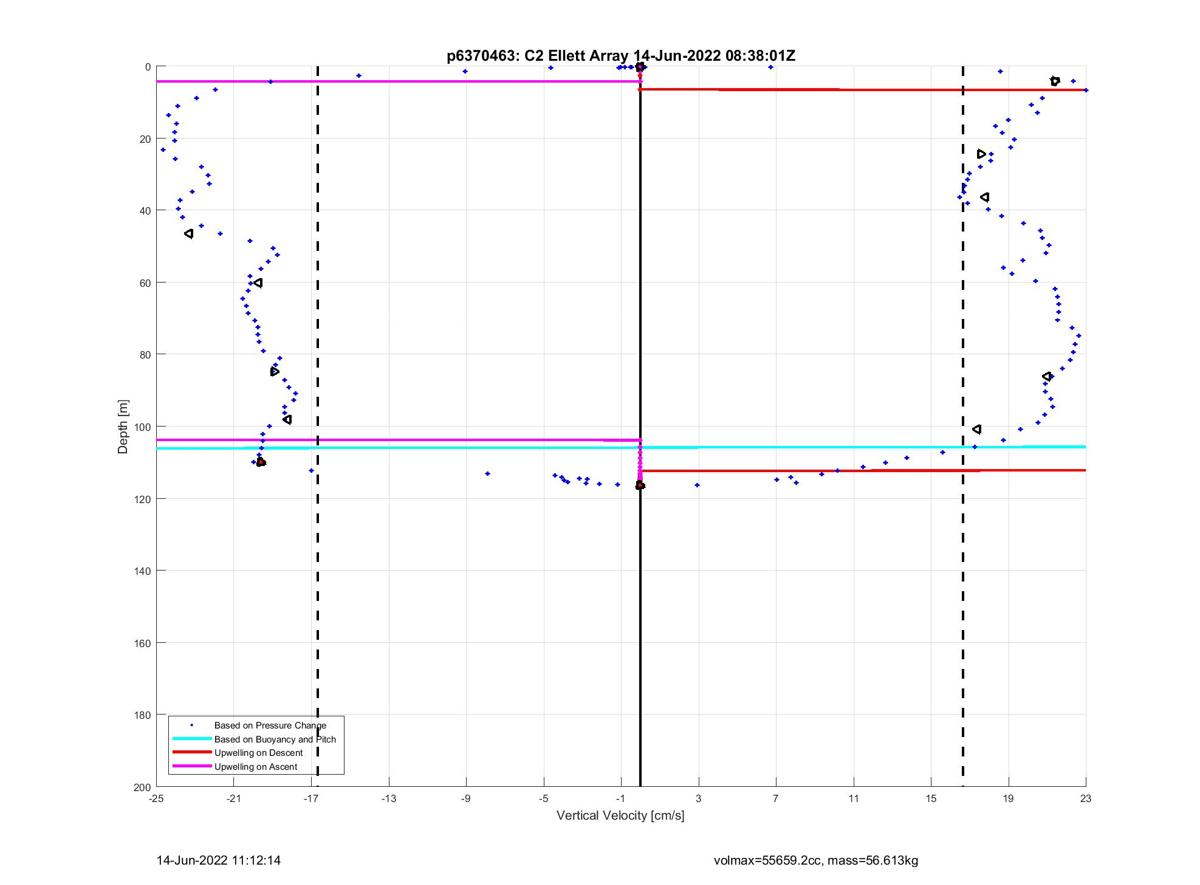The image size is (1200, 885).
Task: Click the x-axis tick label '15'
Action: click(931, 798)
